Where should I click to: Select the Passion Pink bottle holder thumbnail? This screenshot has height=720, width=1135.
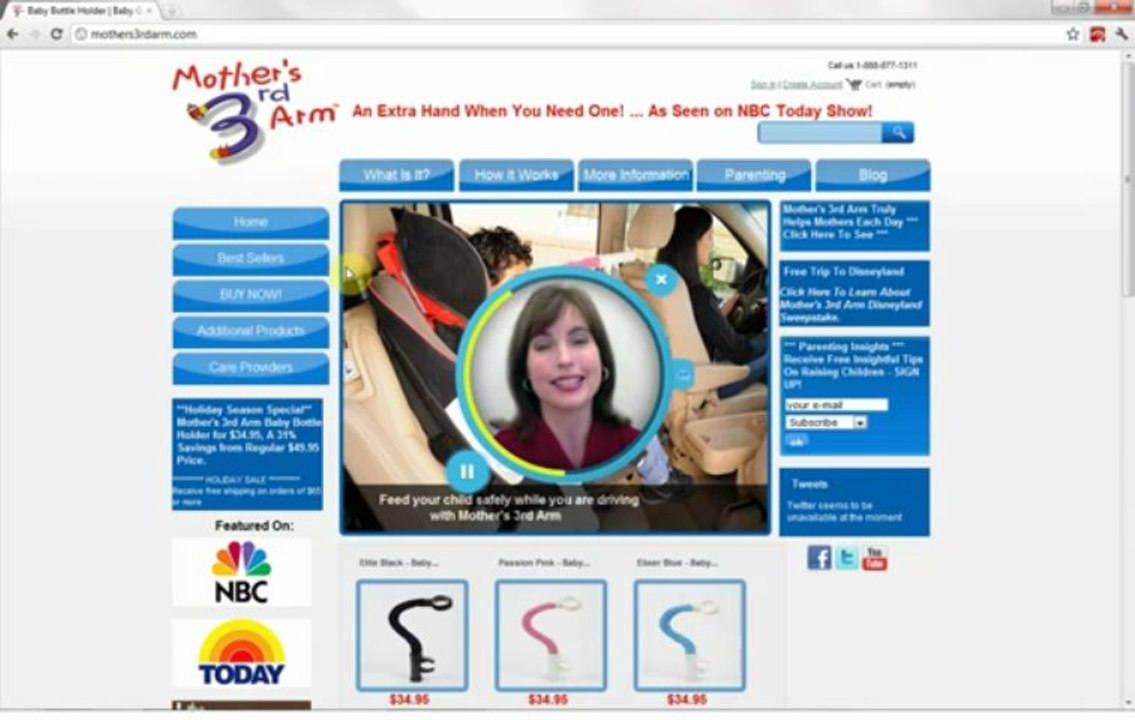[x=551, y=635]
